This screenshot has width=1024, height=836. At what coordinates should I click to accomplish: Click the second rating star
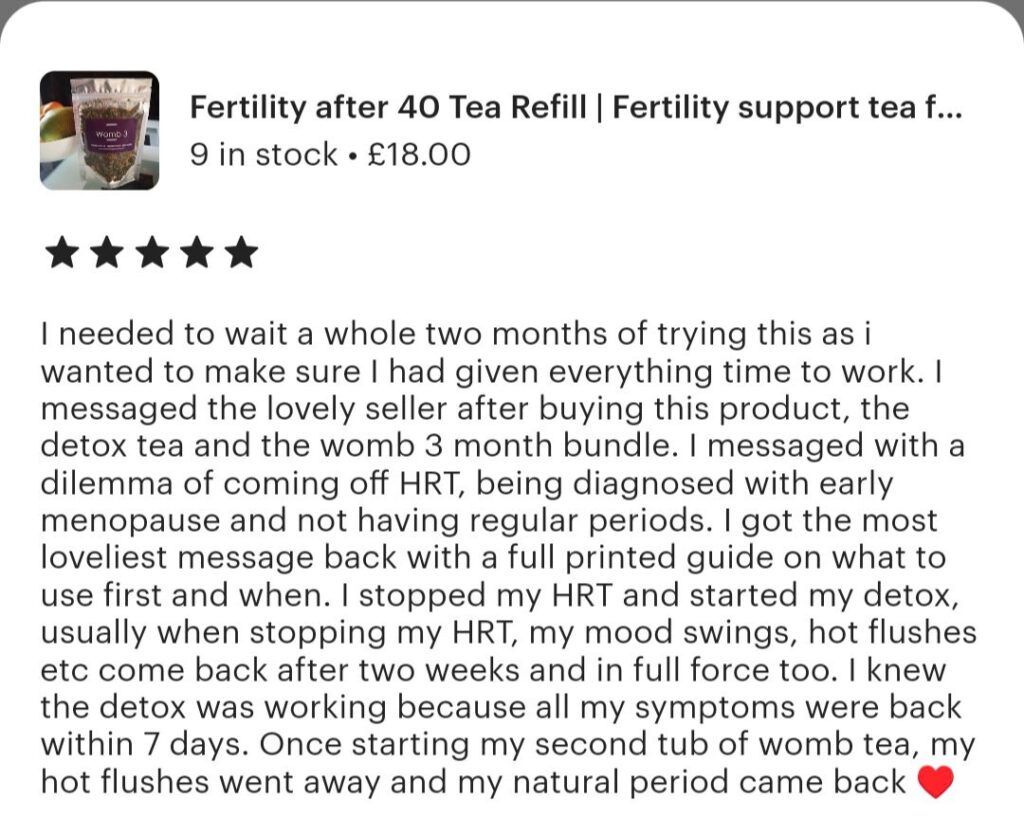click(x=106, y=253)
